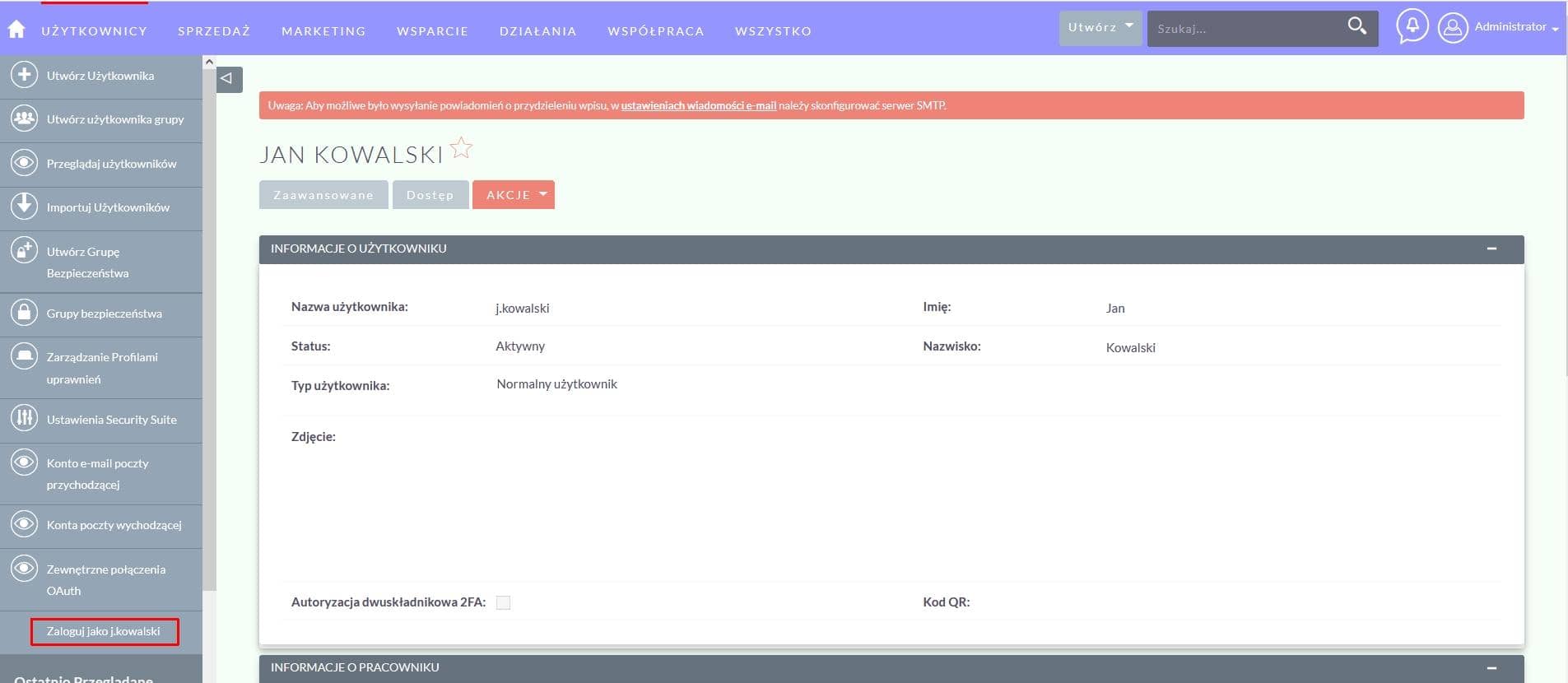The height and width of the screenshot is (683, 1568).
Task: Click the plus icon for Utwórz Użytkownika
Action: (x=25, y=75)
